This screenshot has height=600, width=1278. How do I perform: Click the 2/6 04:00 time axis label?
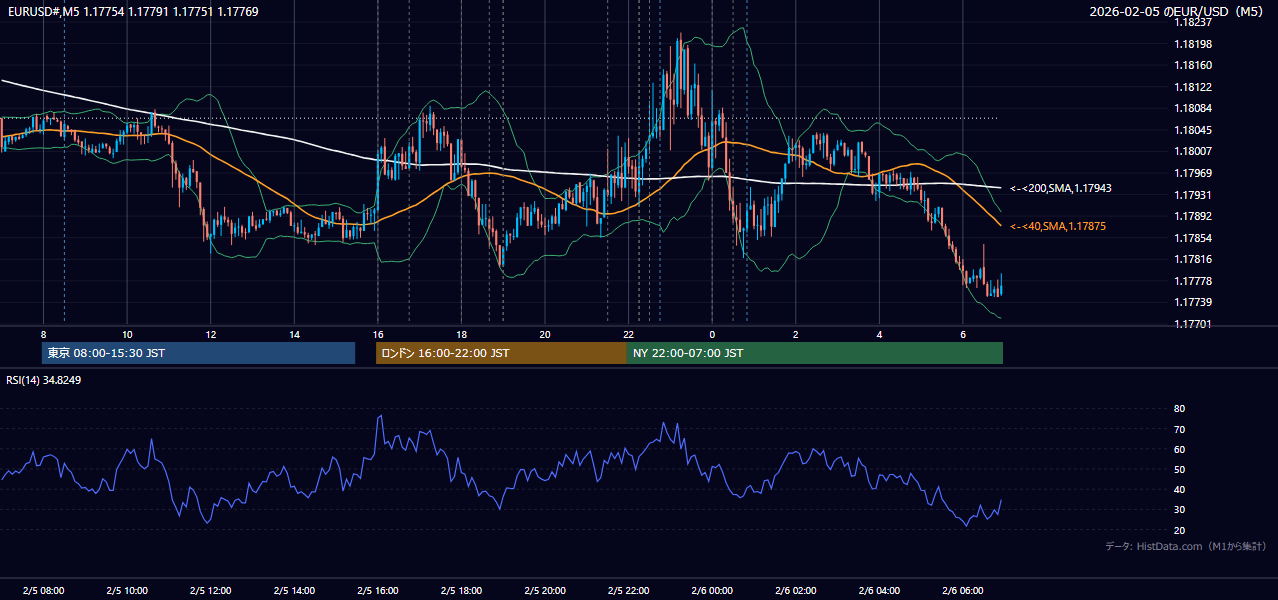pyautogui.click(x=879, y=590)
